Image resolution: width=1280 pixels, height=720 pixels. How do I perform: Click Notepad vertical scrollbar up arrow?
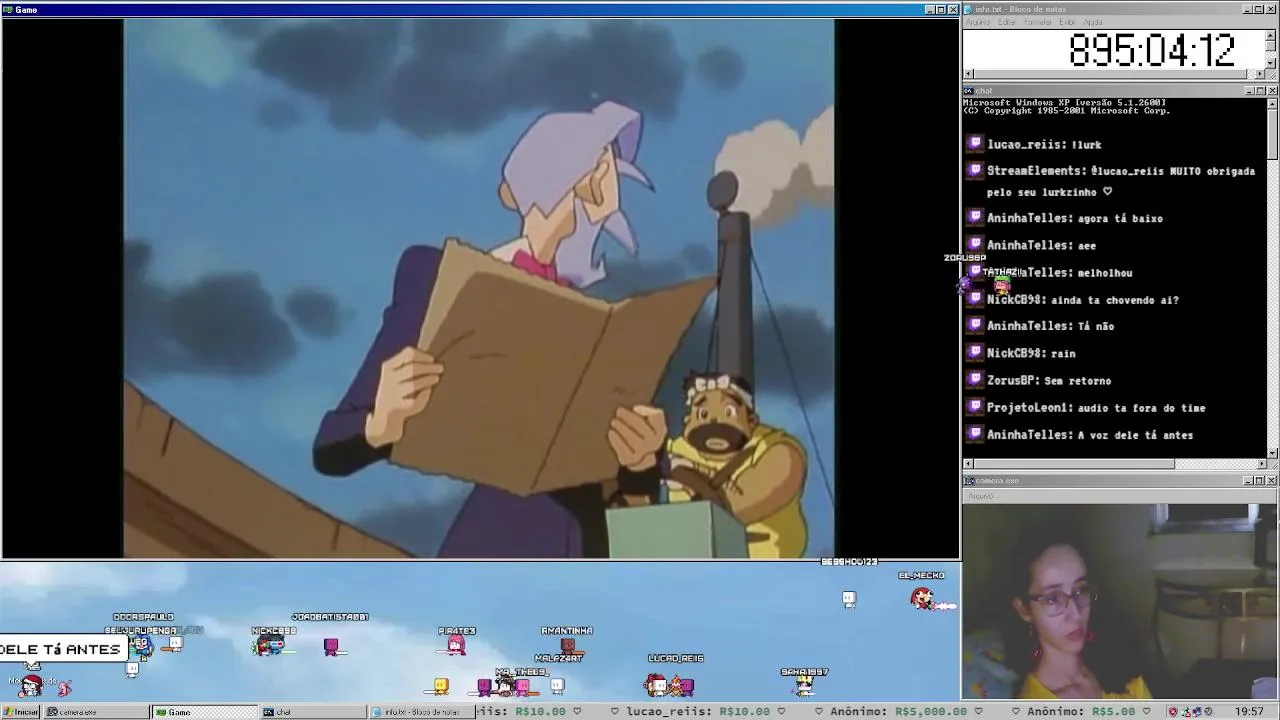tap(1271, 35)
